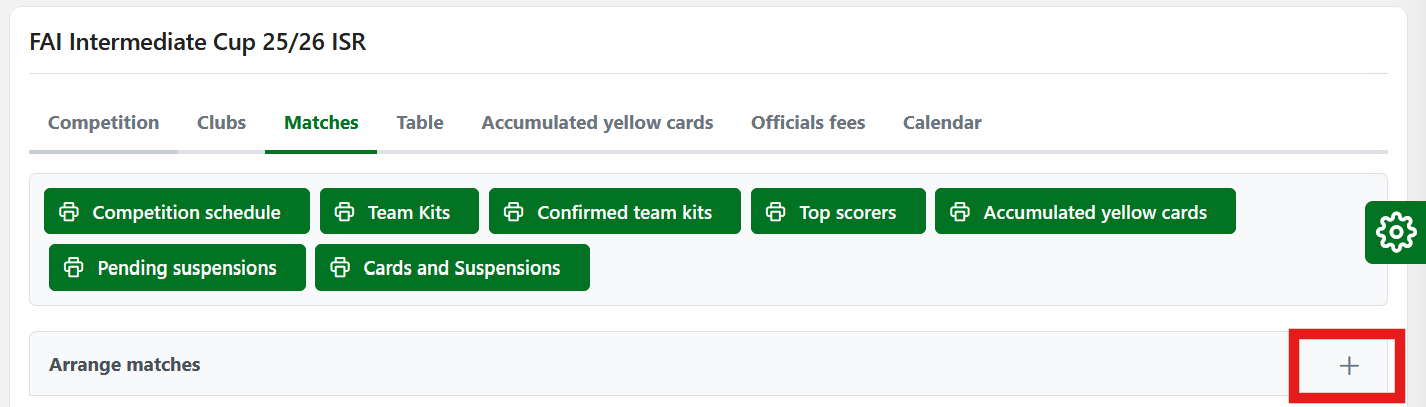Screen dimensions: 1426x407
Task: Click printer icon on Confirmed team kits
Action: [514, 212]
